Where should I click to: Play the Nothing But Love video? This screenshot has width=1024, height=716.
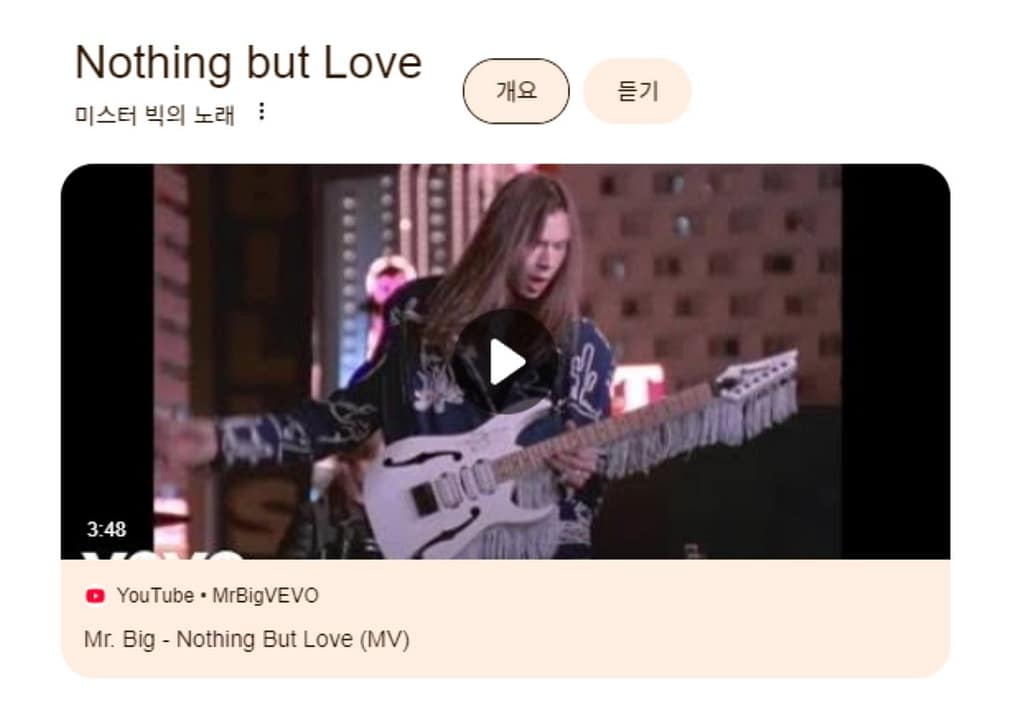(505, 361)
